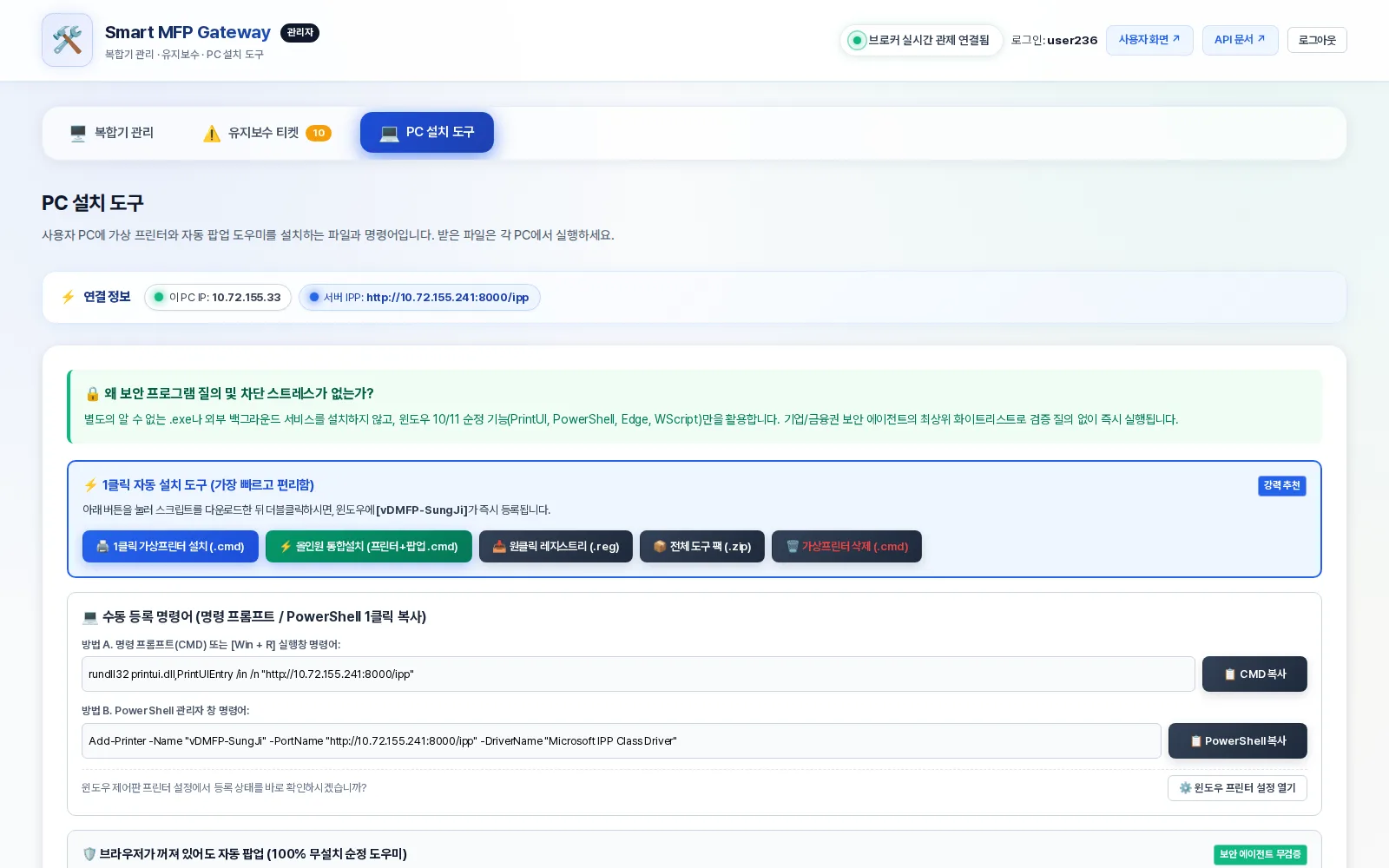The image size is (1389, 868).
Task: Click the lightning icon on 1클릭 자동 설치 heading
Action: click(x=90, y=485)
